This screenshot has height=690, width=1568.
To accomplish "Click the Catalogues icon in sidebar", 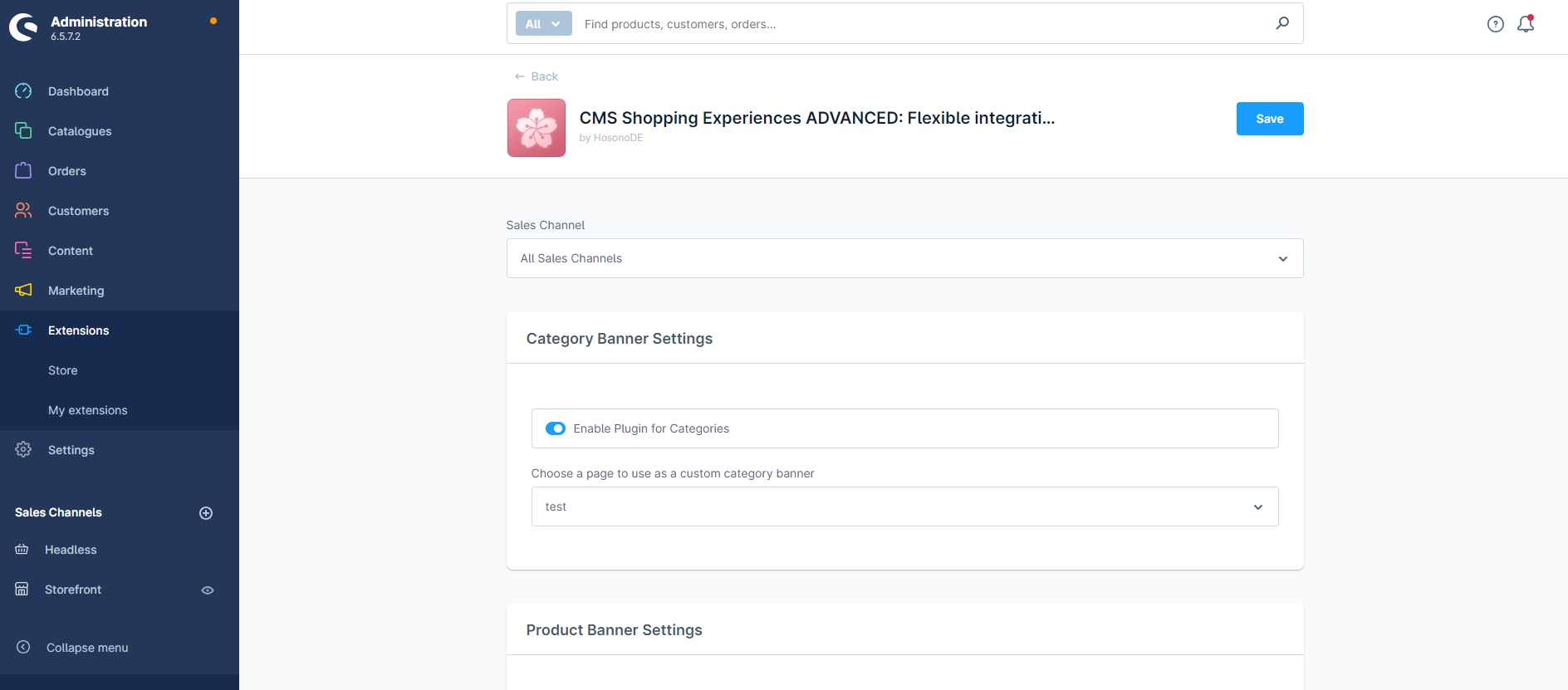I will (23, 131).
